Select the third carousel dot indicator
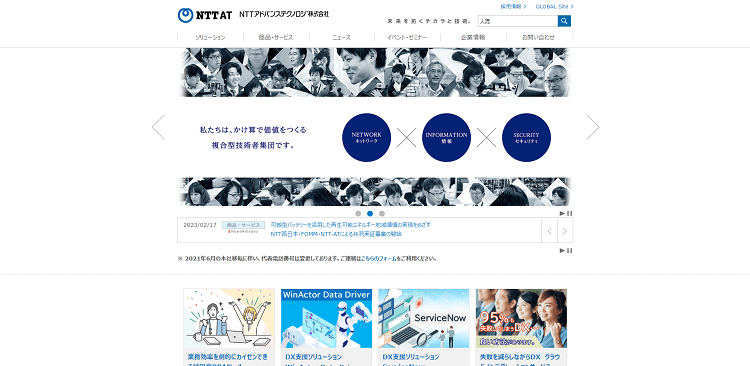Image resolution: width=750 pixels, height=366 pixels. tap(382, 213)
